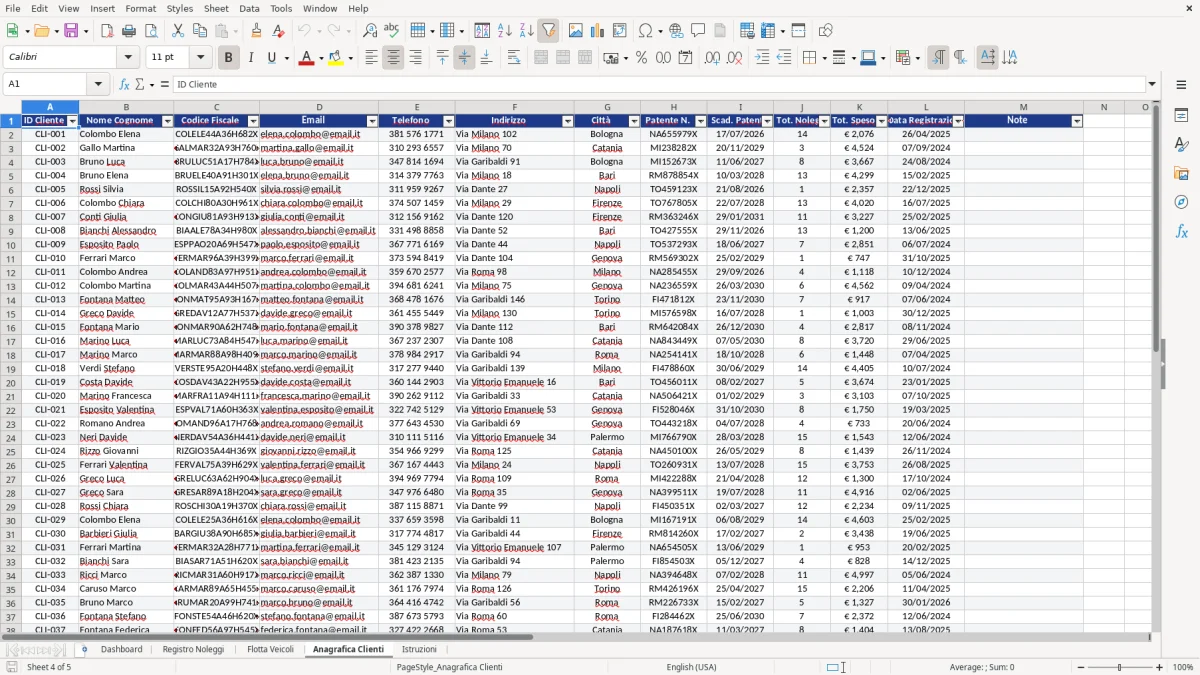Expand the Name Box dropdown
The width and height of the screenshot is (1200, 675).
pyautogui.click(x=99, y=85)
